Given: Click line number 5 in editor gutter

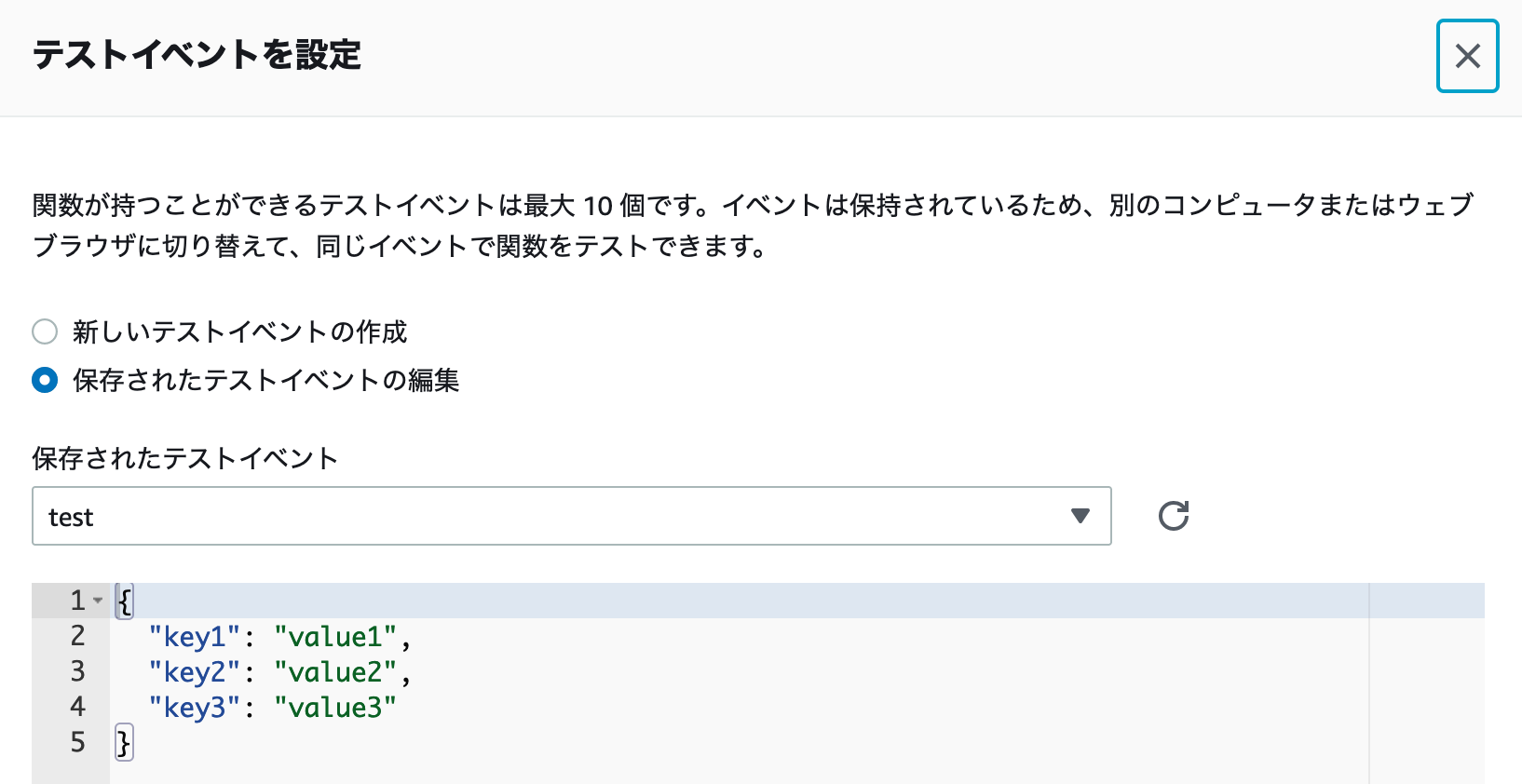Looking at the screenshot, I should tap(77, 742).
